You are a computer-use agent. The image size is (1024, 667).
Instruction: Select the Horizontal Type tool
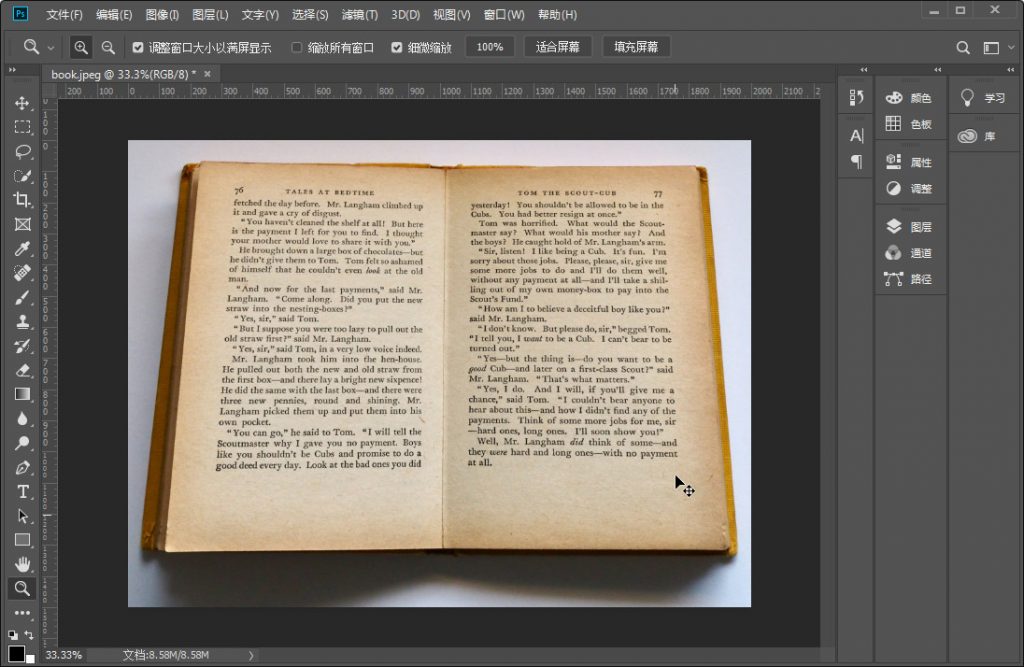click(x=22, y=491)
